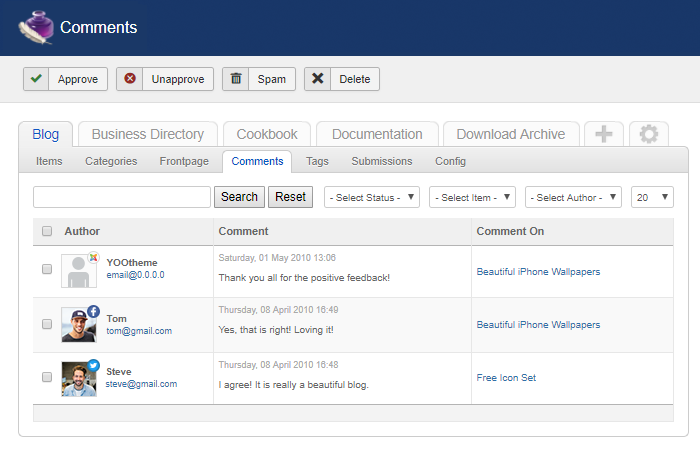The height and width of the screenshot is (450, 700).
Task: Open the Config sub-tab
Action: click(x=450, y=161)
